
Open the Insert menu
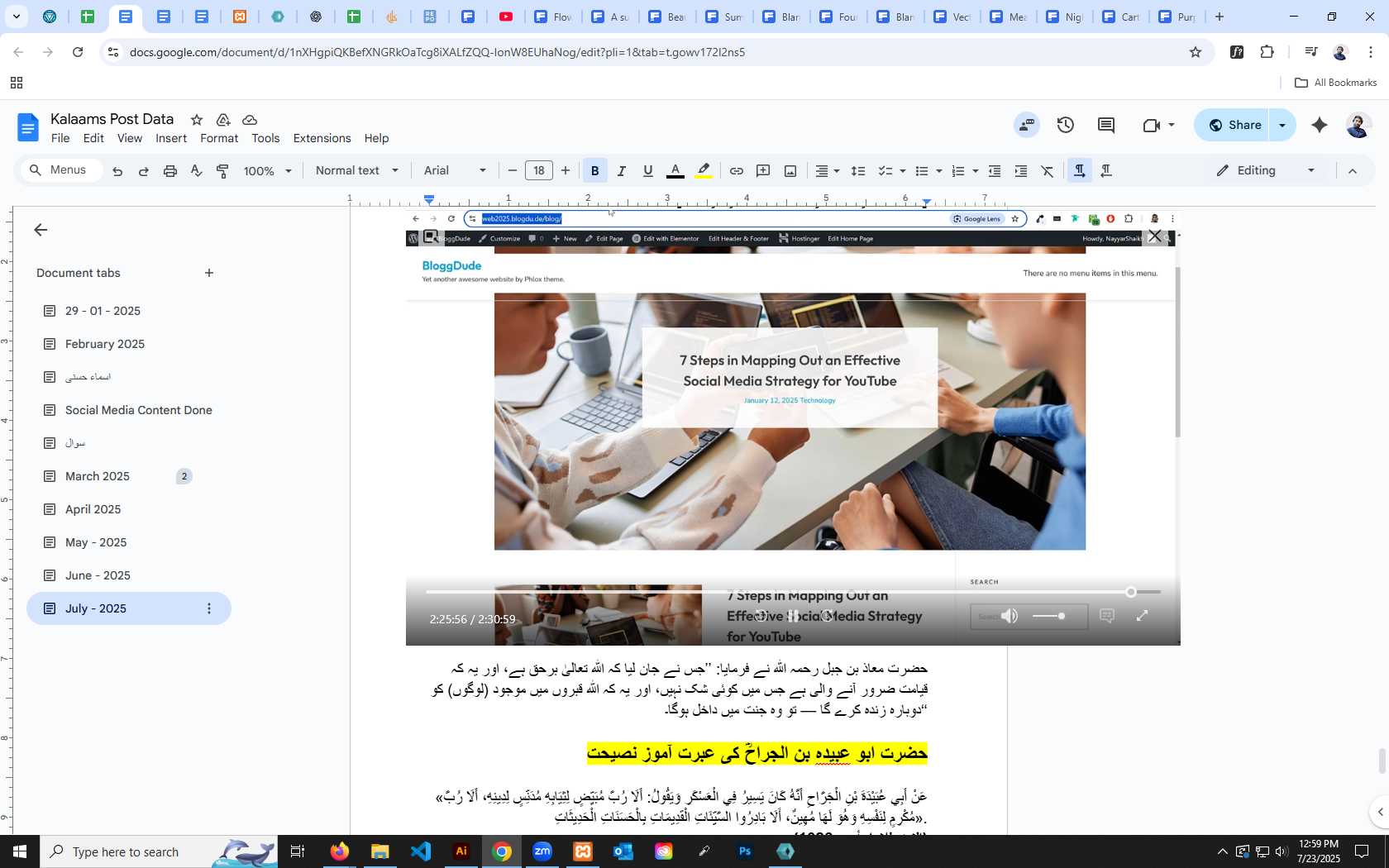(171, 139)
